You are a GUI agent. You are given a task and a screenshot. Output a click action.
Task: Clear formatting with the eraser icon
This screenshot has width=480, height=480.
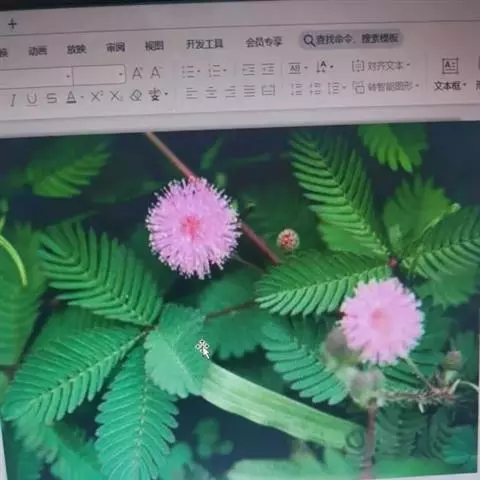136,96
